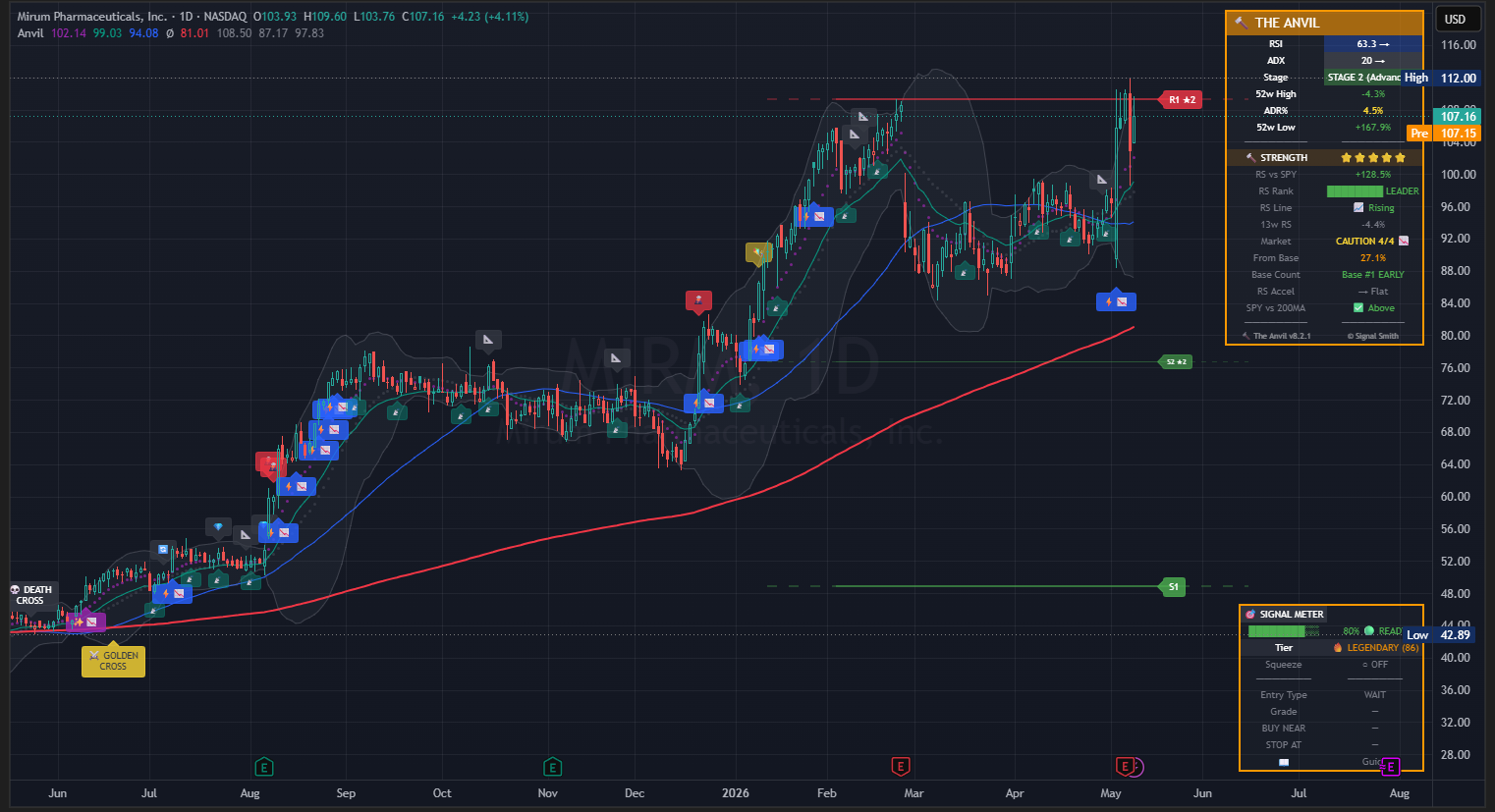Click the blue lightning signal below May candles

click(x=1116, y=301)
